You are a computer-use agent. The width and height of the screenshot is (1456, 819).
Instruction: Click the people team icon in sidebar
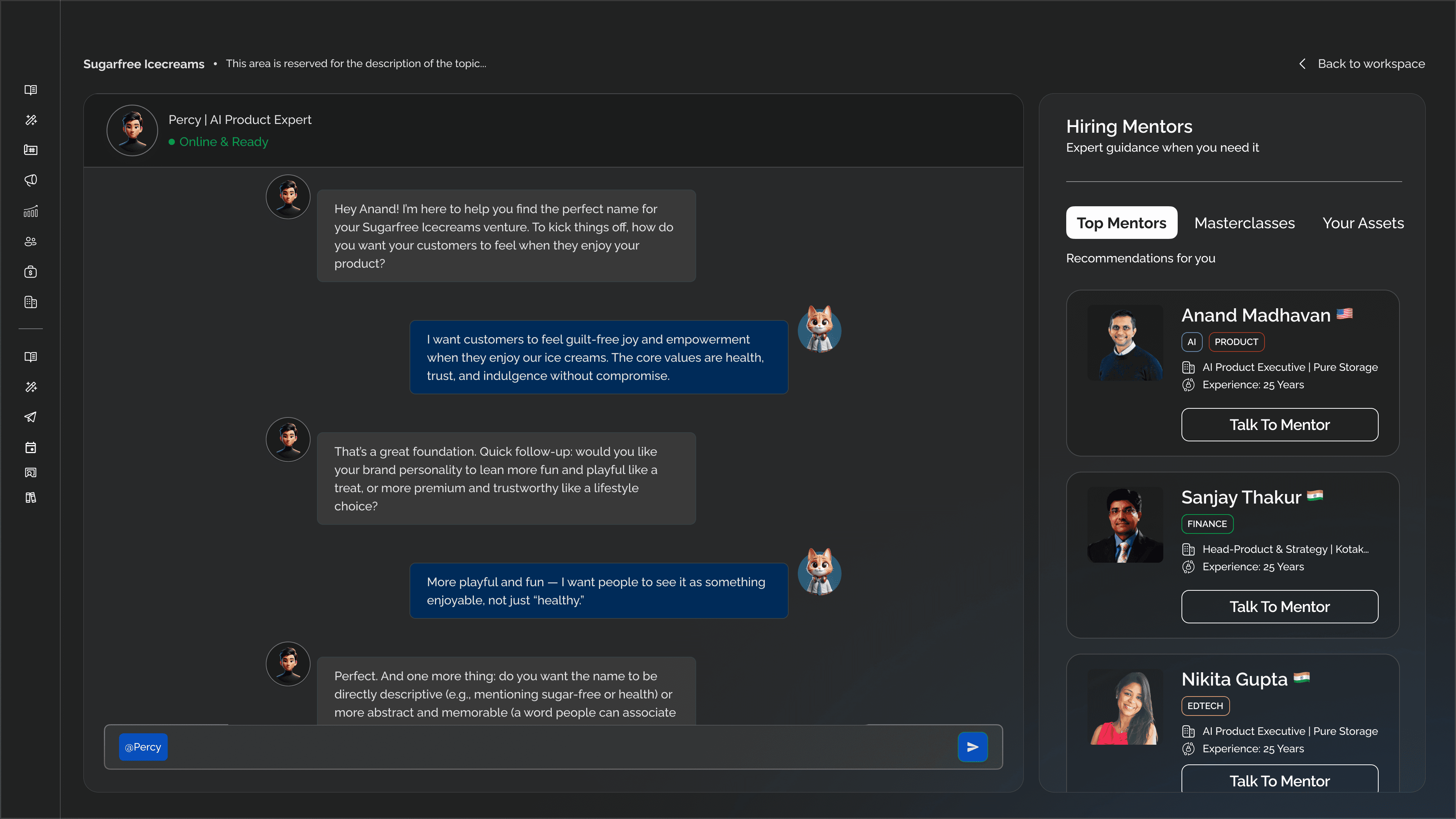(x=30, y=242)
